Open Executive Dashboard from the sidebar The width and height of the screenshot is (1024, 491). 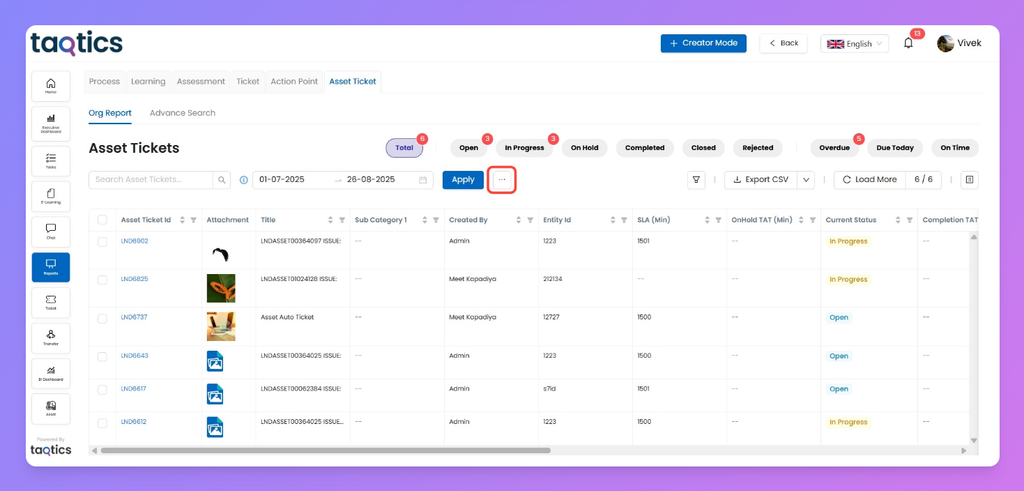(x=50, y=122)
